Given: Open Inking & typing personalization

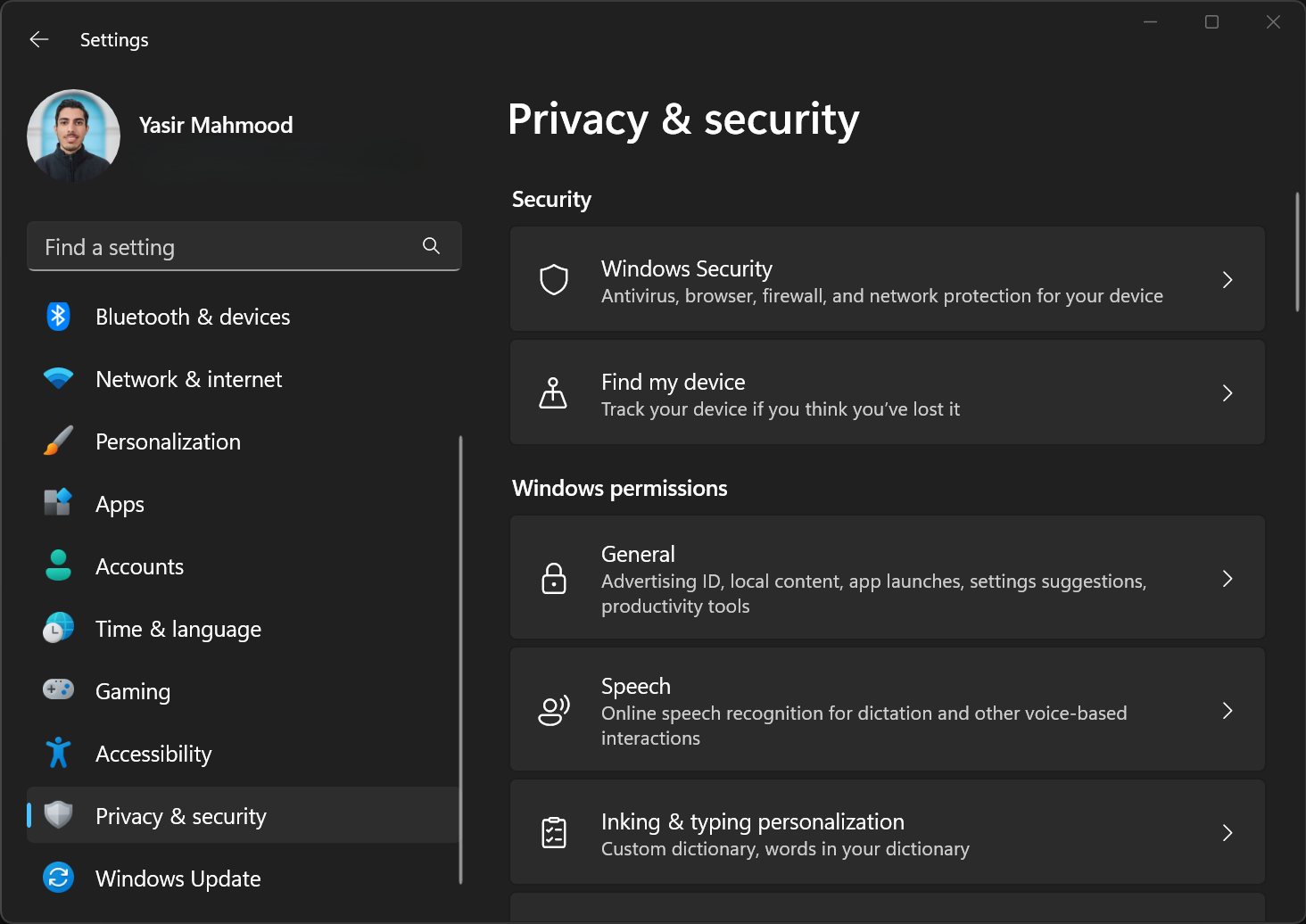Looking at the screenshot, I should 887,833.
